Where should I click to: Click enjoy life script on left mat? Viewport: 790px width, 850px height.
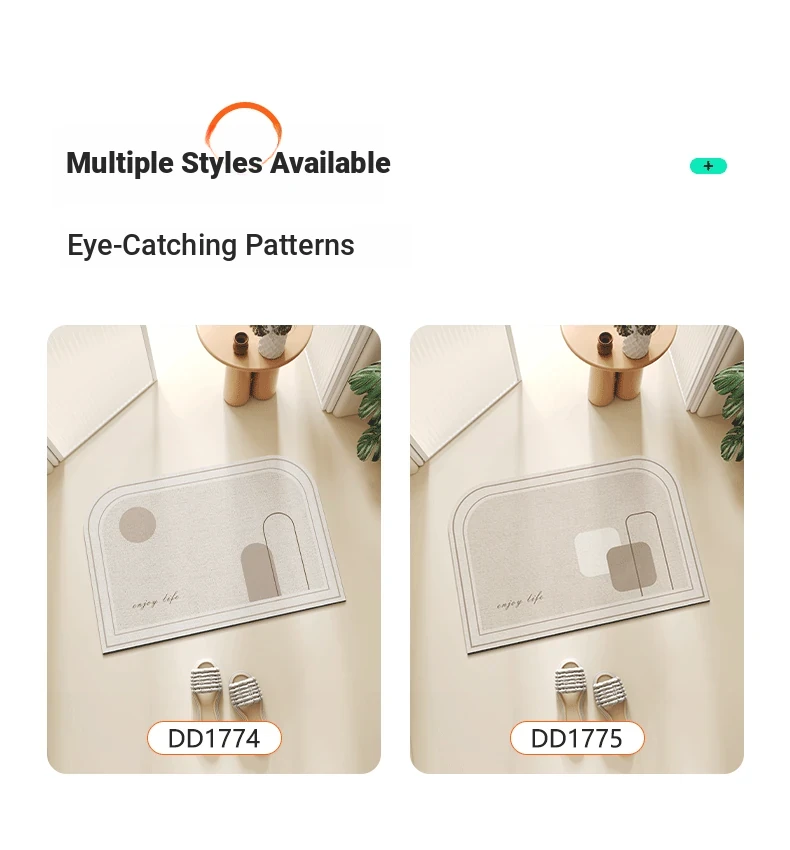156,601
